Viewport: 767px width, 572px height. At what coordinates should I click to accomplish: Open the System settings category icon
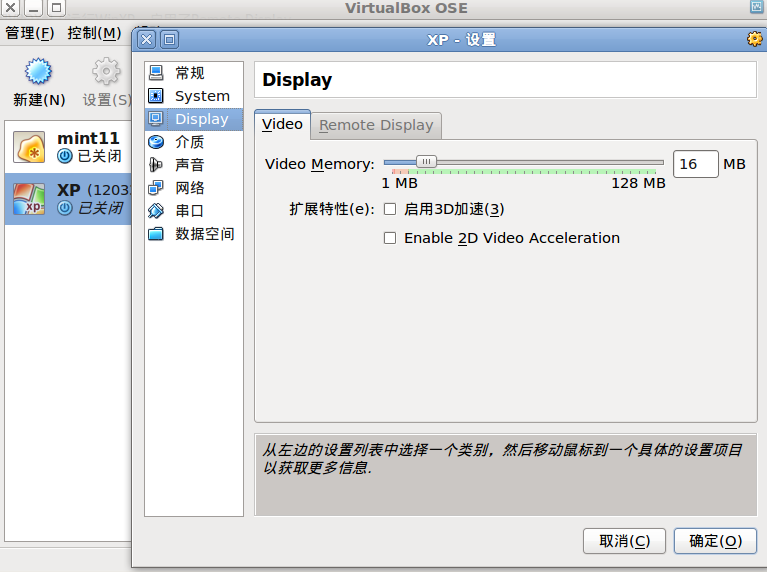point(156,95)
